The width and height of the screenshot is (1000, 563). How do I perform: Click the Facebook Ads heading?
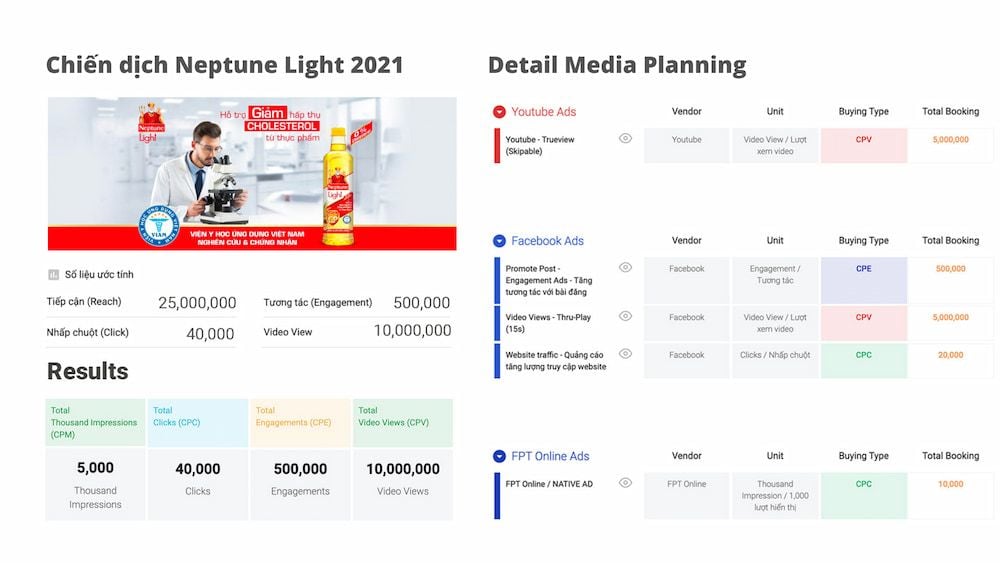coord(547,241)
